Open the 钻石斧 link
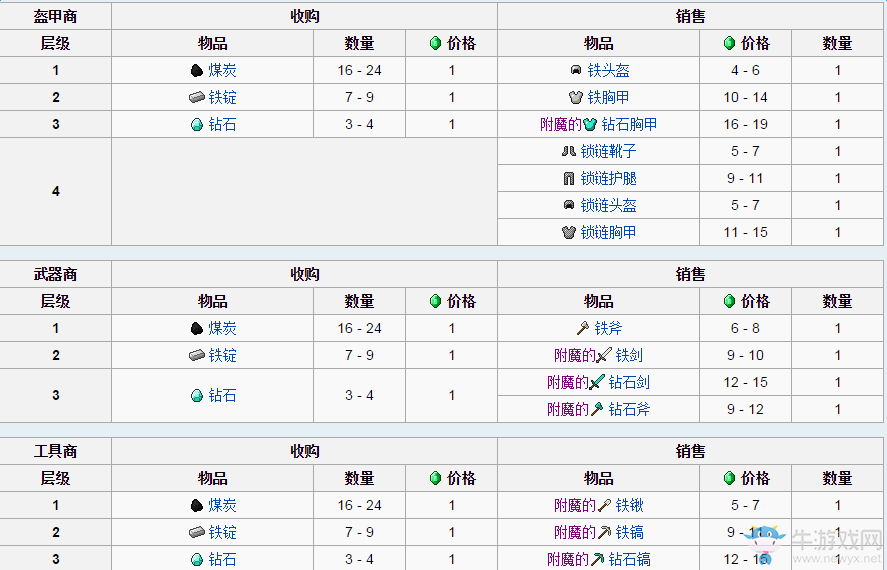 pyautogui.click(x=629, y=409)
